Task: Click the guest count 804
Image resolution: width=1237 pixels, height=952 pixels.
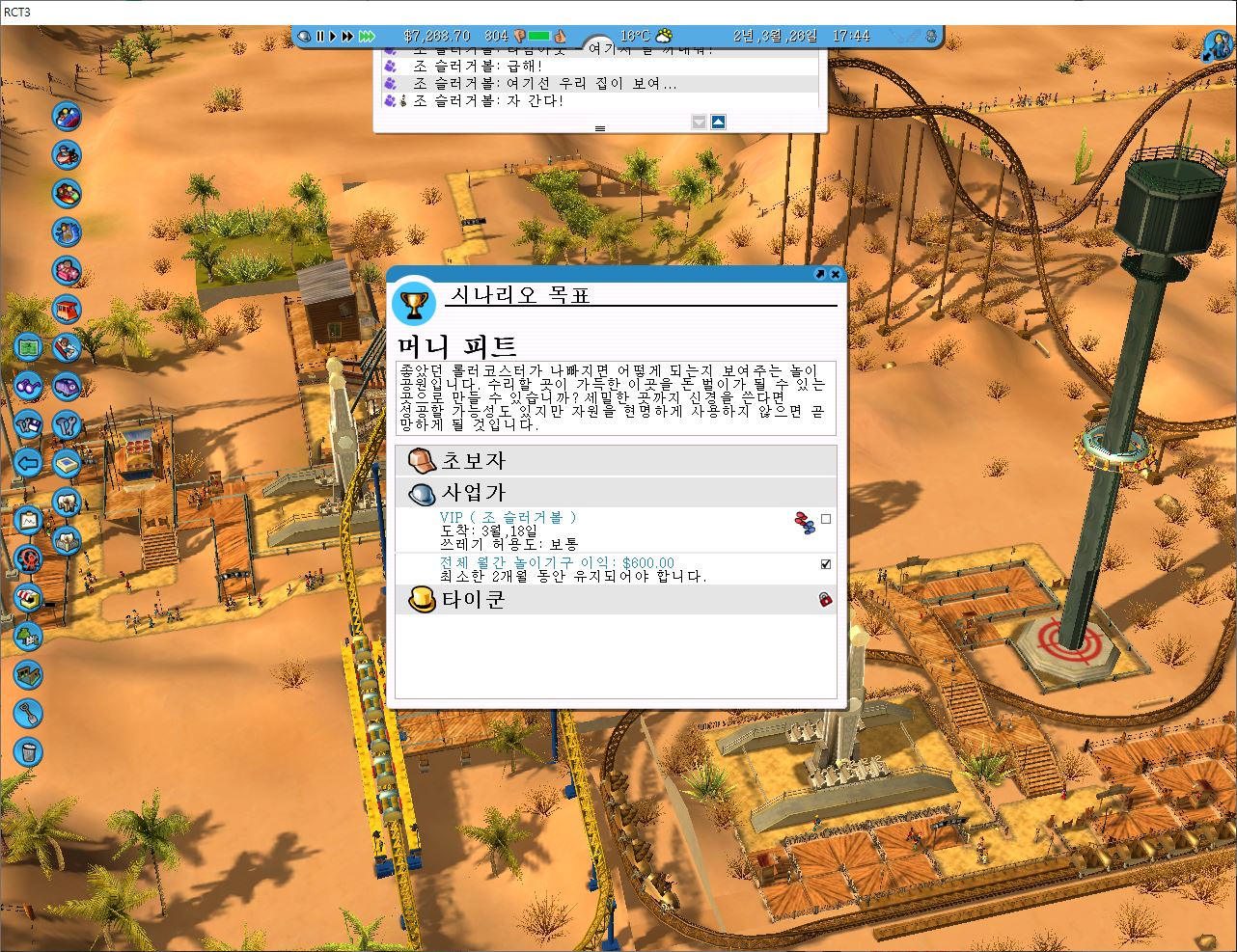Action: (x=496, y=37)
